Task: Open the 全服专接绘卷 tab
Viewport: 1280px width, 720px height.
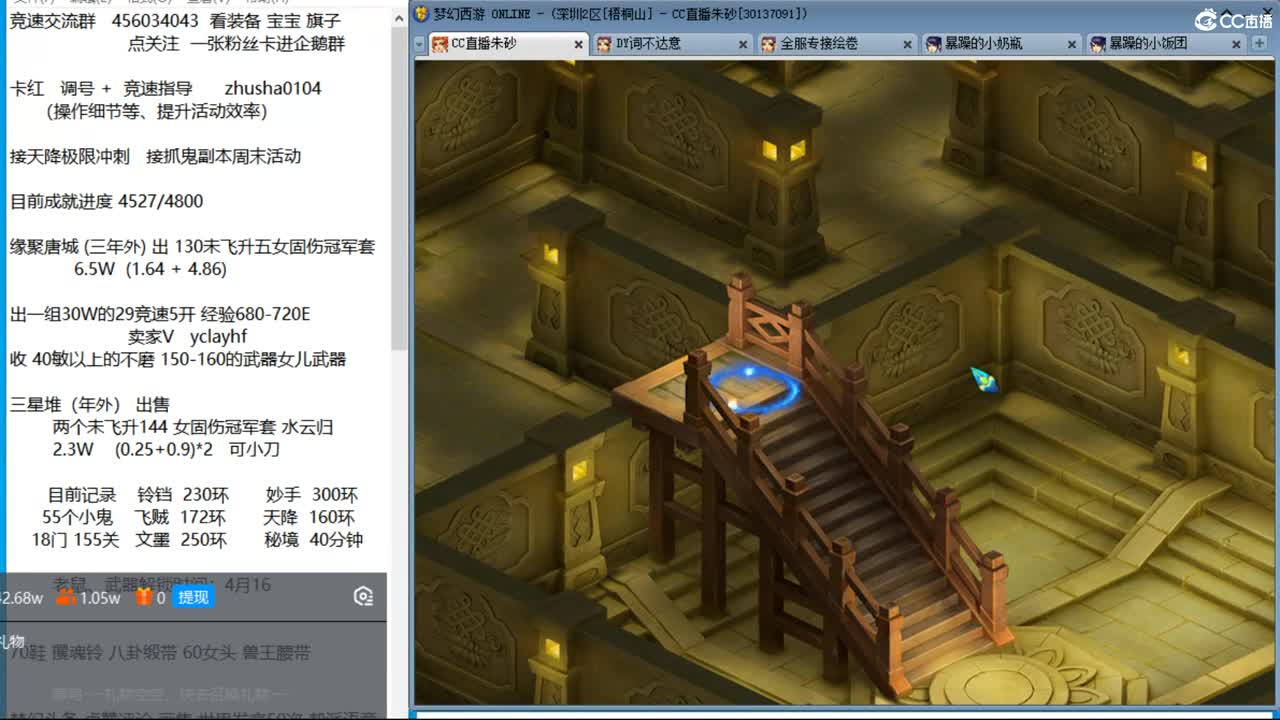Action: click(x=837, y=44)
